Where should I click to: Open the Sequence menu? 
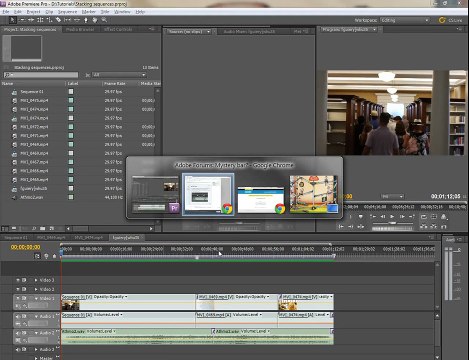click(x=67, y=12)
